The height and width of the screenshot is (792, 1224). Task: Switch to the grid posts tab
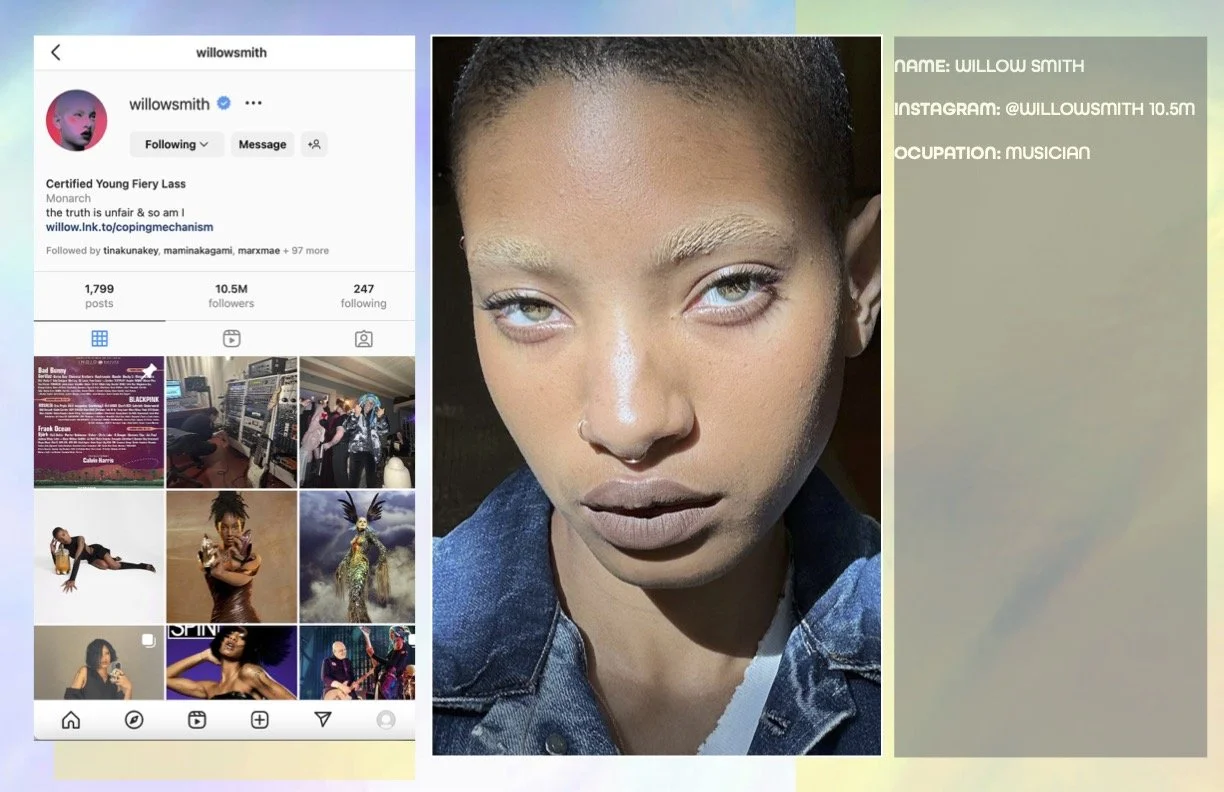pyautogui.click(x=99, y=339)
